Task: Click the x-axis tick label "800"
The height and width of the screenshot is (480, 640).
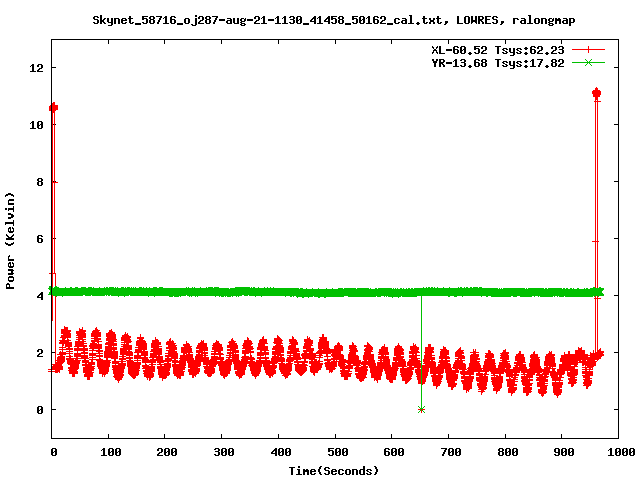Action: click(507, 452)
